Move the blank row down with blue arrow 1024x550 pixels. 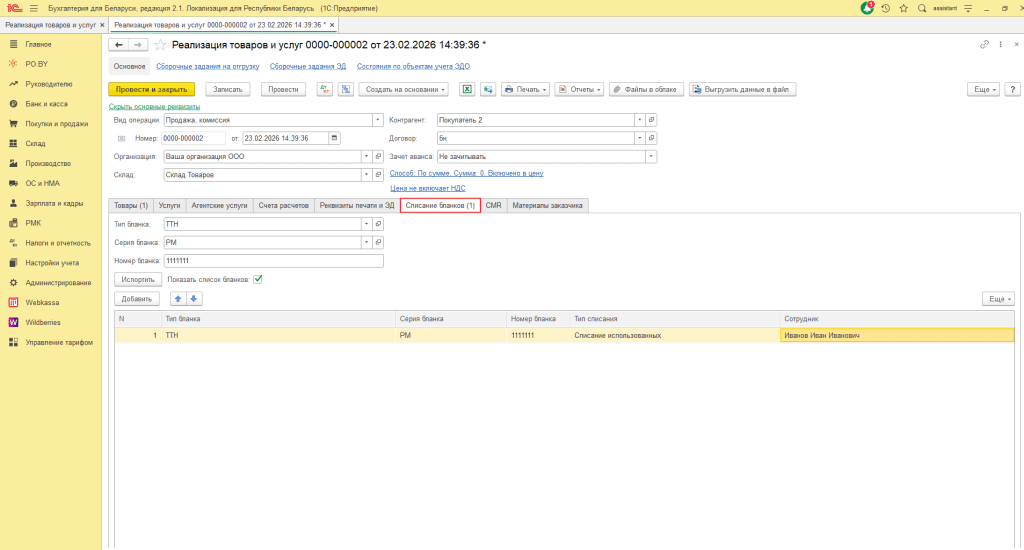(194, 298)
